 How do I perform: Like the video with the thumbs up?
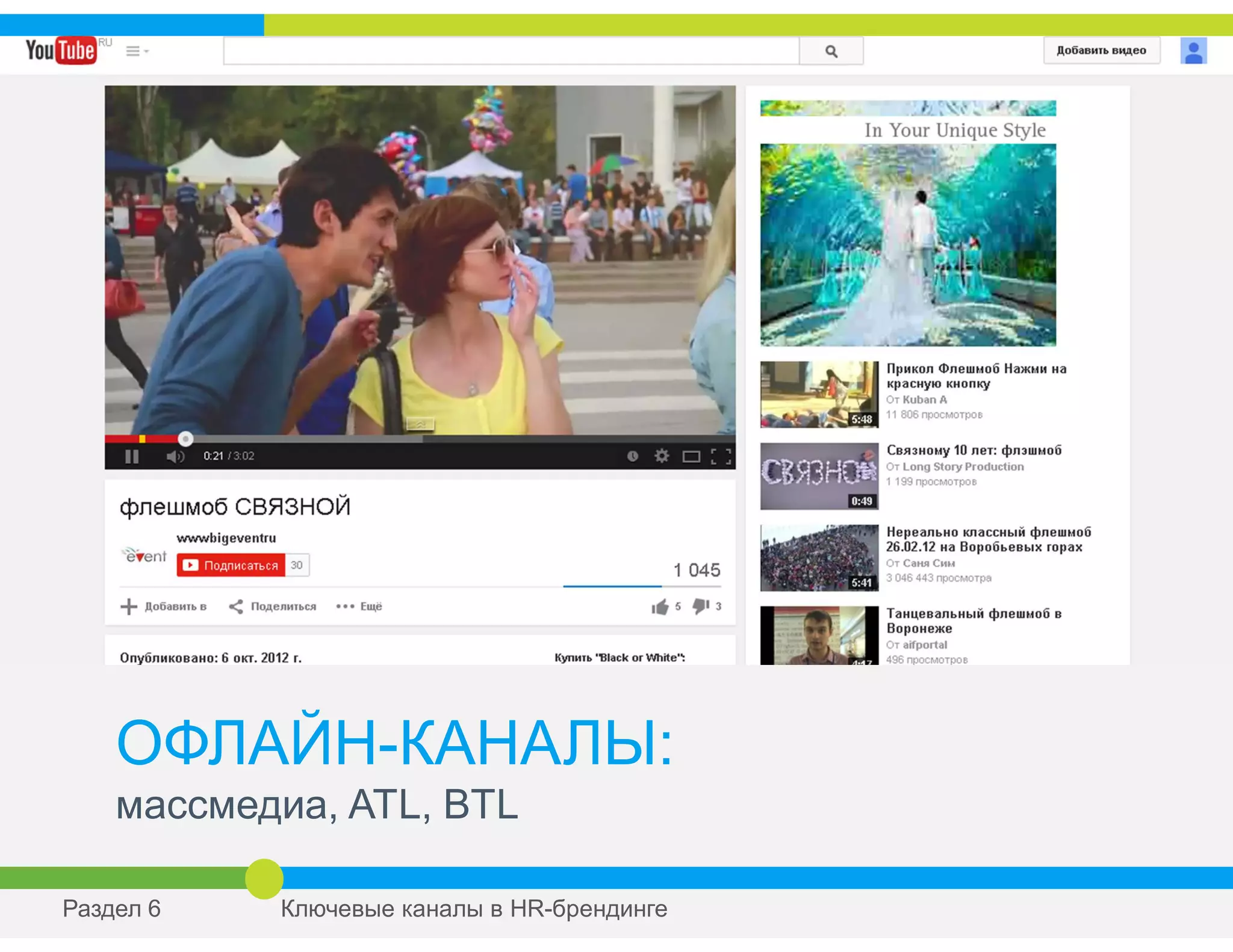[x=660, y=607]
